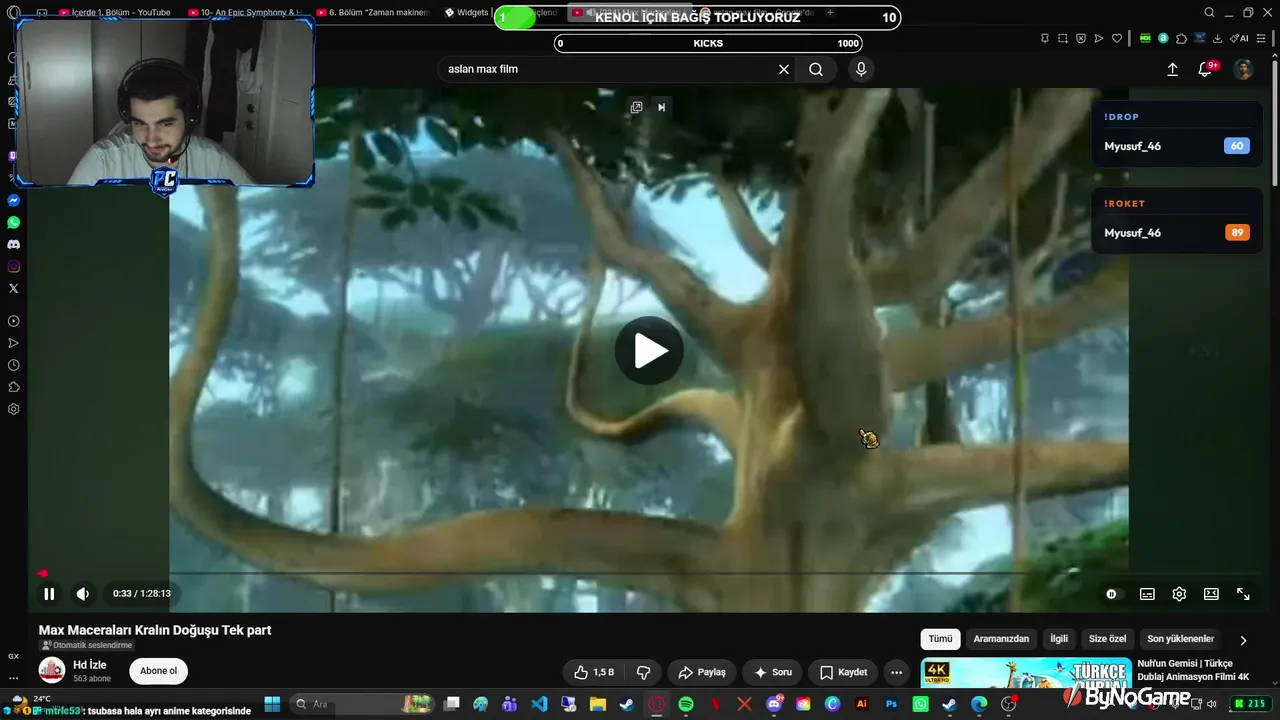1280x720 pixels.
Task: Open the sidebar extensions cube icon
Action: click(x=14, y=387)
